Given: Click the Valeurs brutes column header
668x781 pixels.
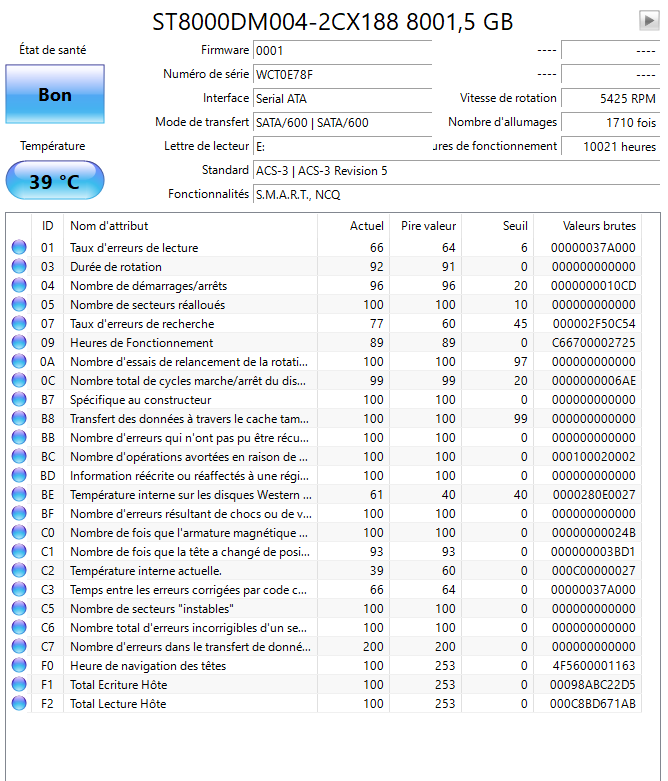Looking at the screenshot, I should 588,226.
